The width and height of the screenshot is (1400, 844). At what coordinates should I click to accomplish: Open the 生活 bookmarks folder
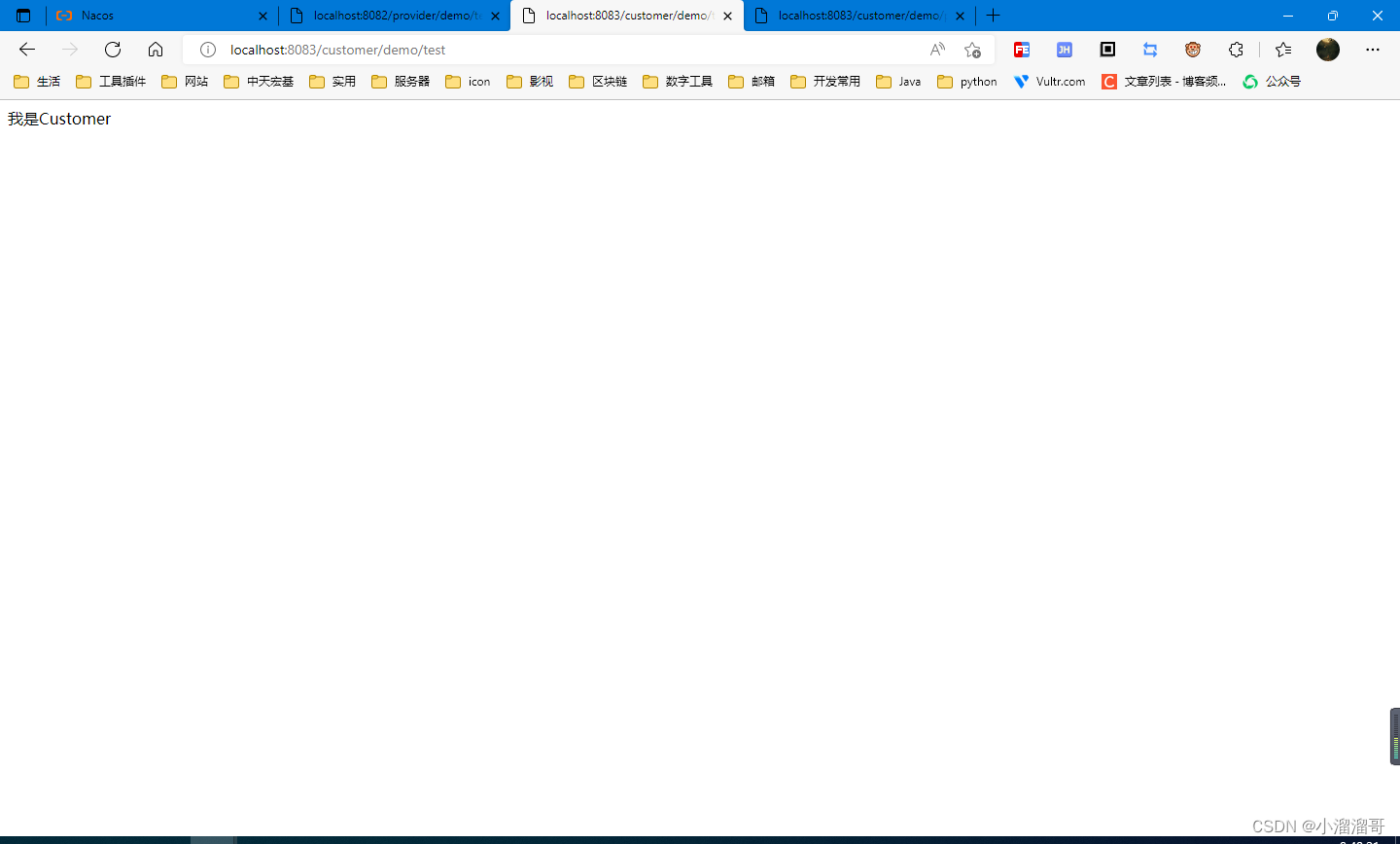[37, 82]
